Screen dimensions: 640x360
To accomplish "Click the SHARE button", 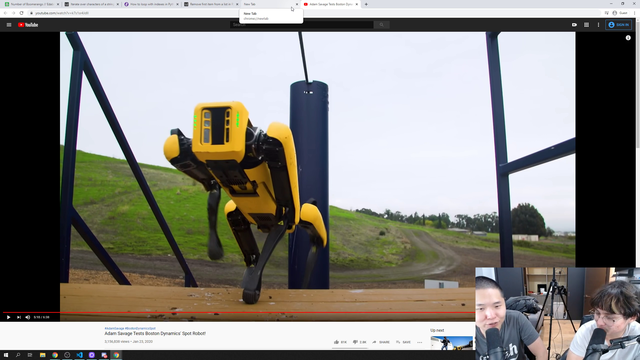I will point(381,342).
